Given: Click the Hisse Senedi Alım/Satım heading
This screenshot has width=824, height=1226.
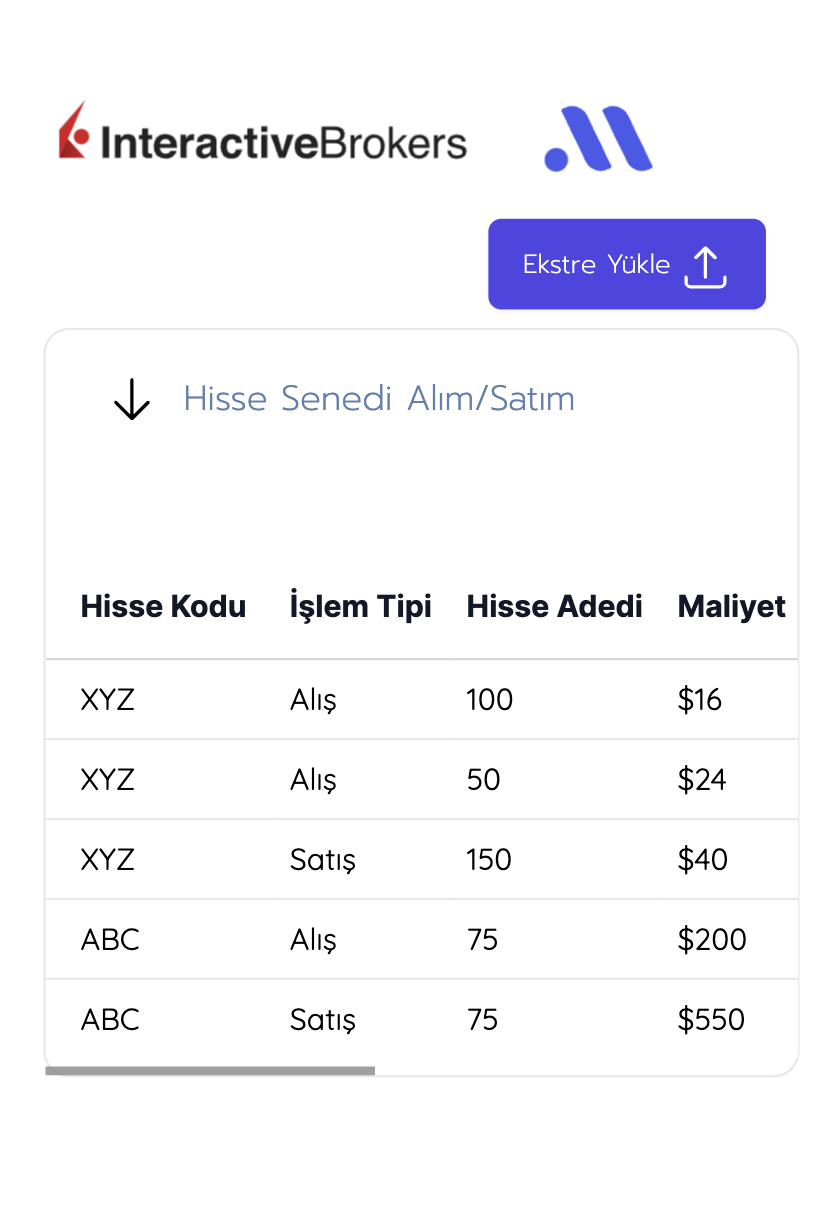Looking at the screenshot, I should (379, 399).
